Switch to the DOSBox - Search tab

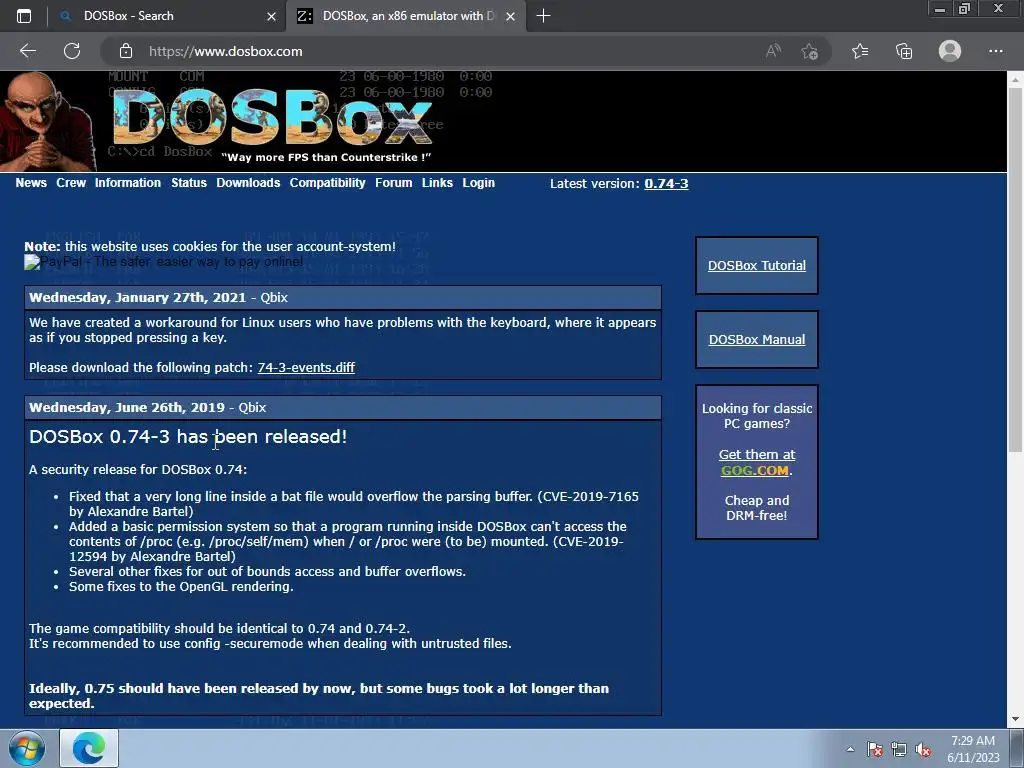tap(167, 16)
